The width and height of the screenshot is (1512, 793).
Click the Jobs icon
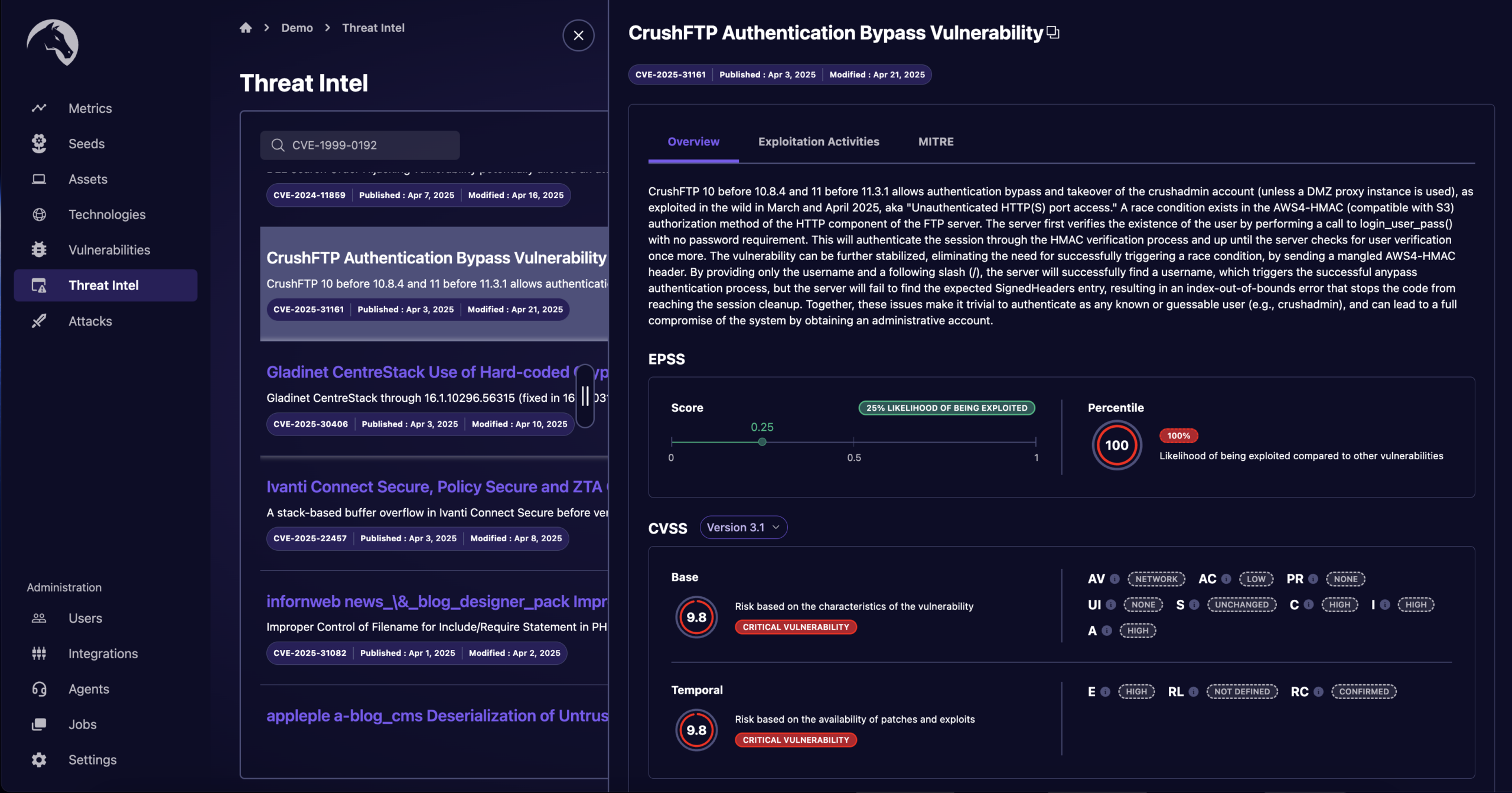39,724
